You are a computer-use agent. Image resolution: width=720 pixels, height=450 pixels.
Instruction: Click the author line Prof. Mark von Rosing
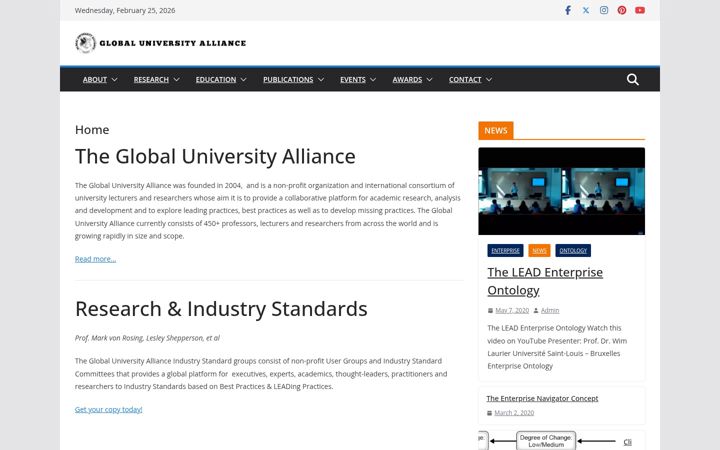tap(147, 338)
